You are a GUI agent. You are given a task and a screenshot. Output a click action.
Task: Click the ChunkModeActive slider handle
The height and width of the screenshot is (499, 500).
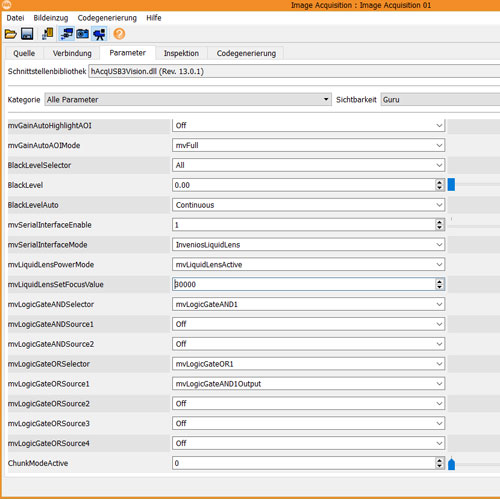pos(451,463)
